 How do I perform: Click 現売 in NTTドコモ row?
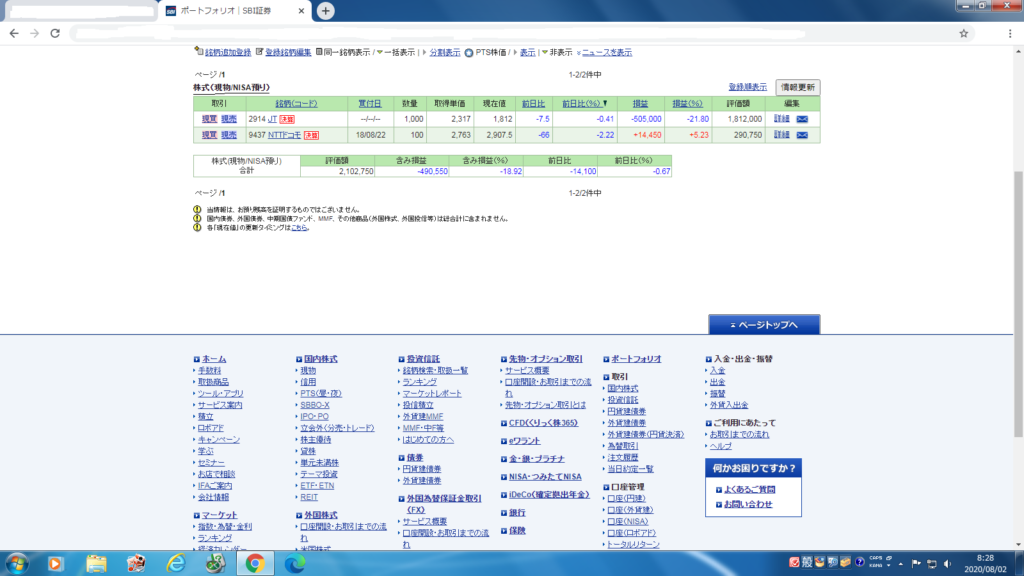tap(229, 135)
